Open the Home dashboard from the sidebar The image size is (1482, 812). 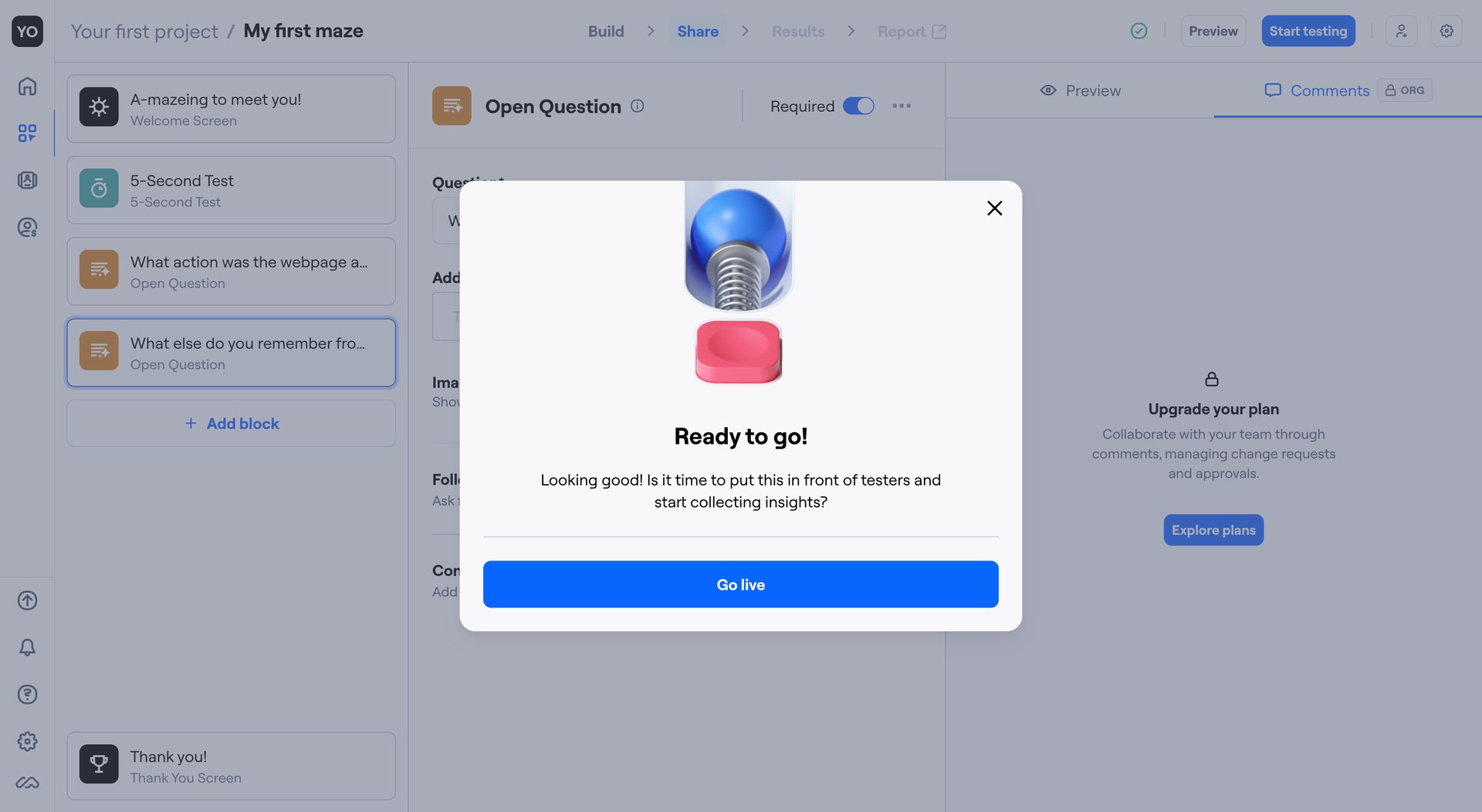(27, 86)
